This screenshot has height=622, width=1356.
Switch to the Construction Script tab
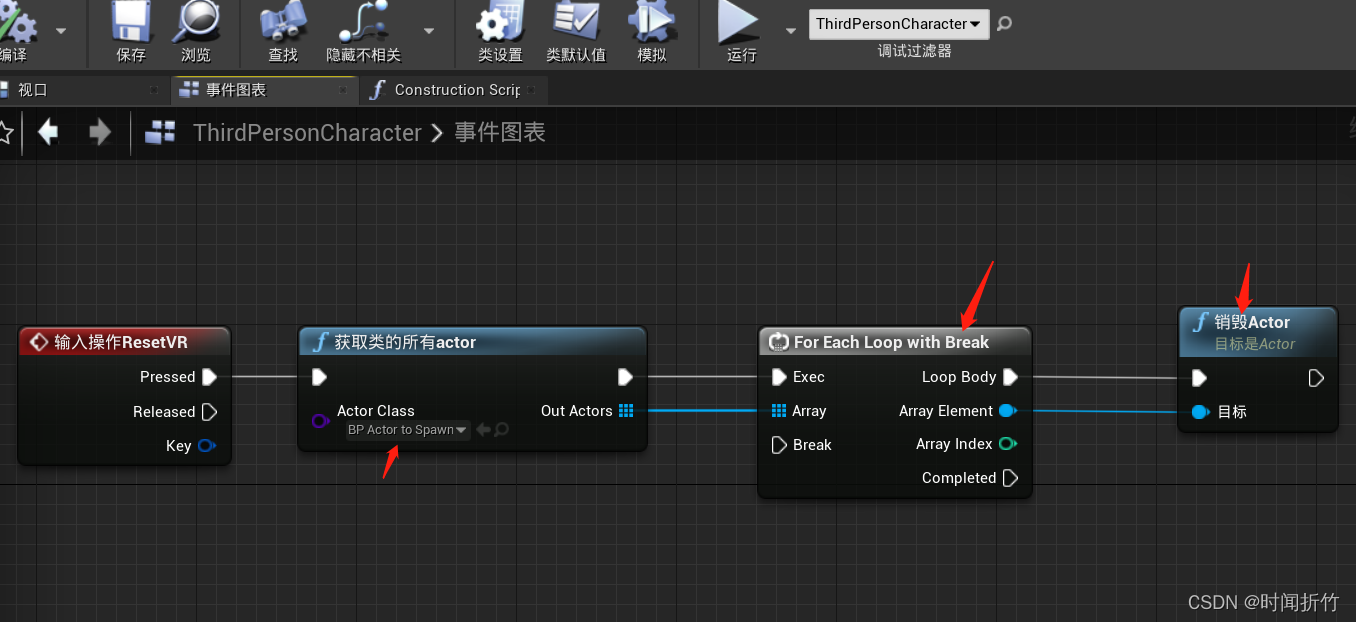(x=457, y=90)
